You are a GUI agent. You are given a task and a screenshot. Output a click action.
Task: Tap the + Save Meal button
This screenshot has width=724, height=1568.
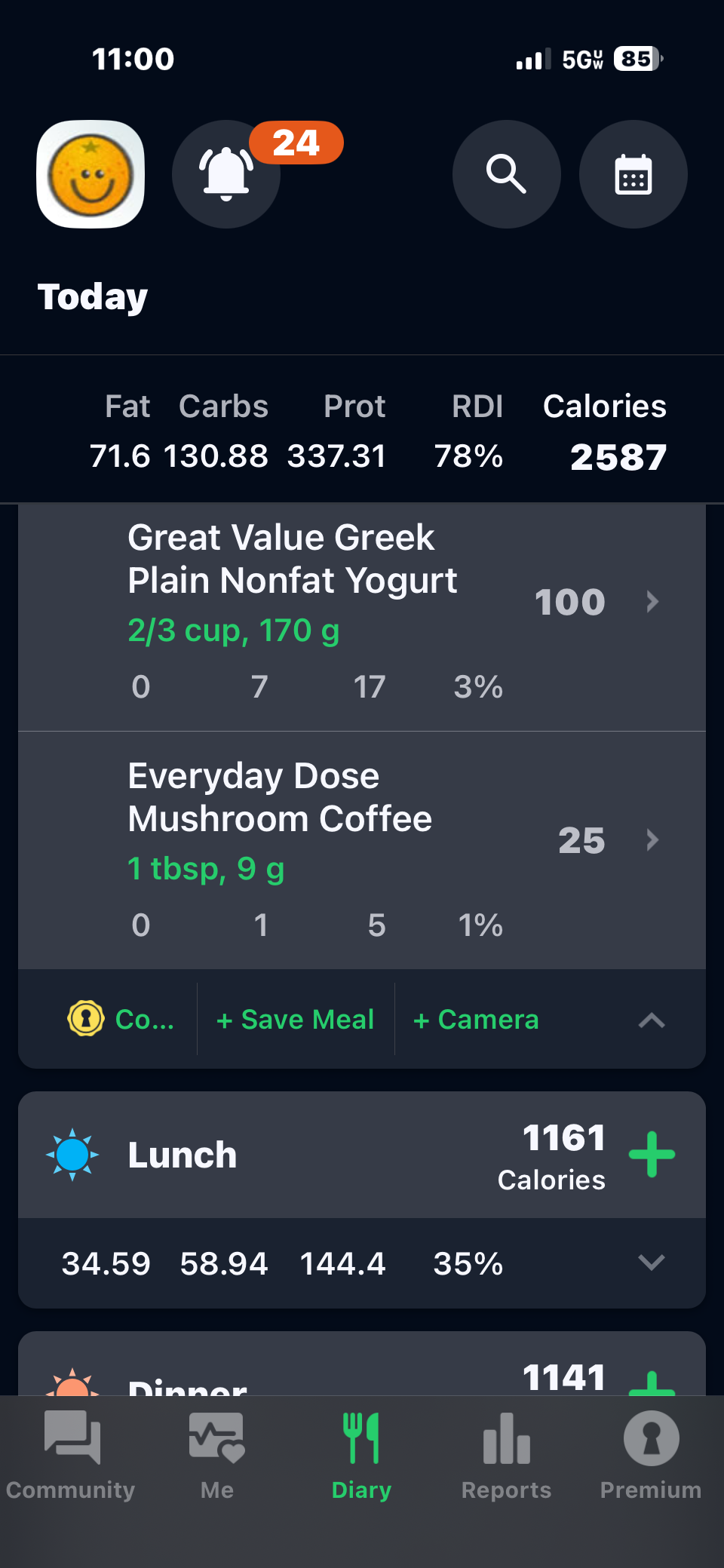coord(296,1020)
